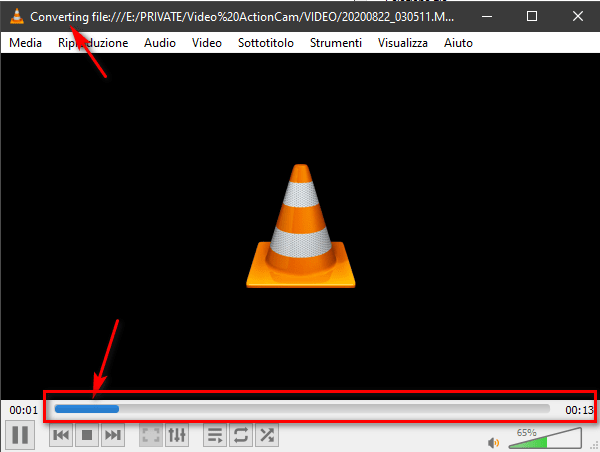The width and height of the screenshot is (600, 452).
Task: Toggle fullscreen video mode
Action: [151, 435]
